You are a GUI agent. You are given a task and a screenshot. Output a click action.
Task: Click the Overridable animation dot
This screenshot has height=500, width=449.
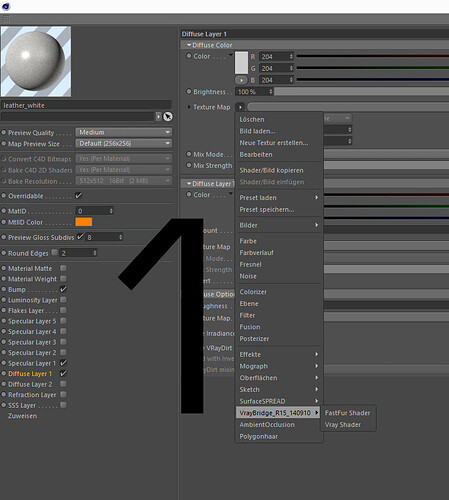pyautogui.click(x=4, y=196)
